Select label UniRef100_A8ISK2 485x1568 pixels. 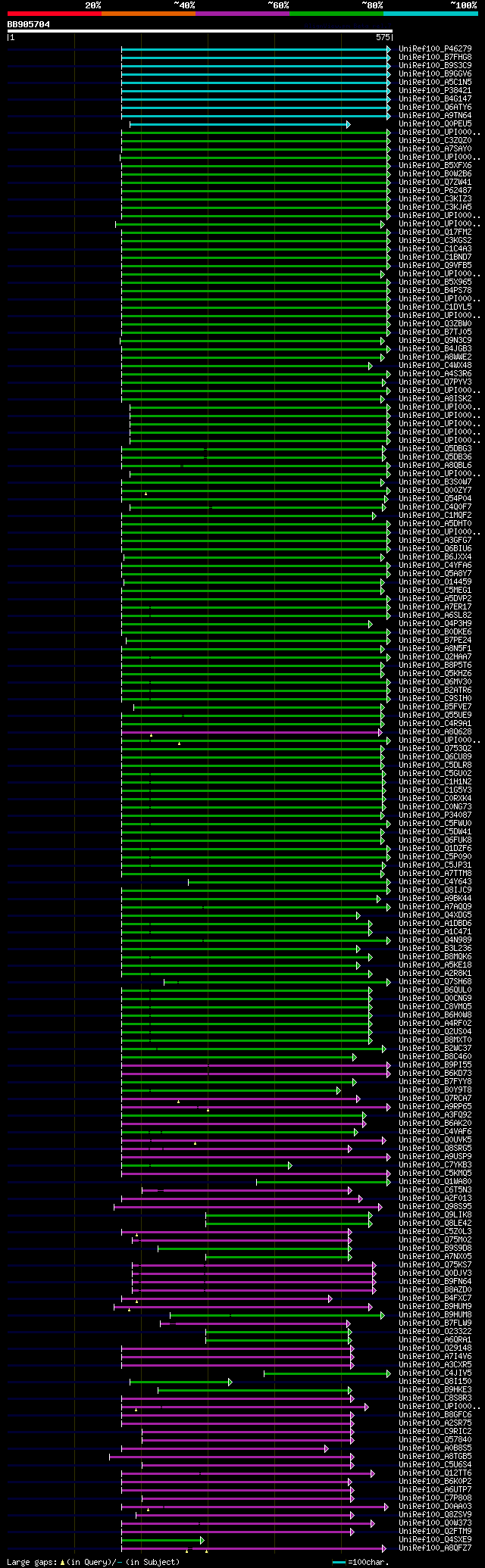tap(435, 399)
